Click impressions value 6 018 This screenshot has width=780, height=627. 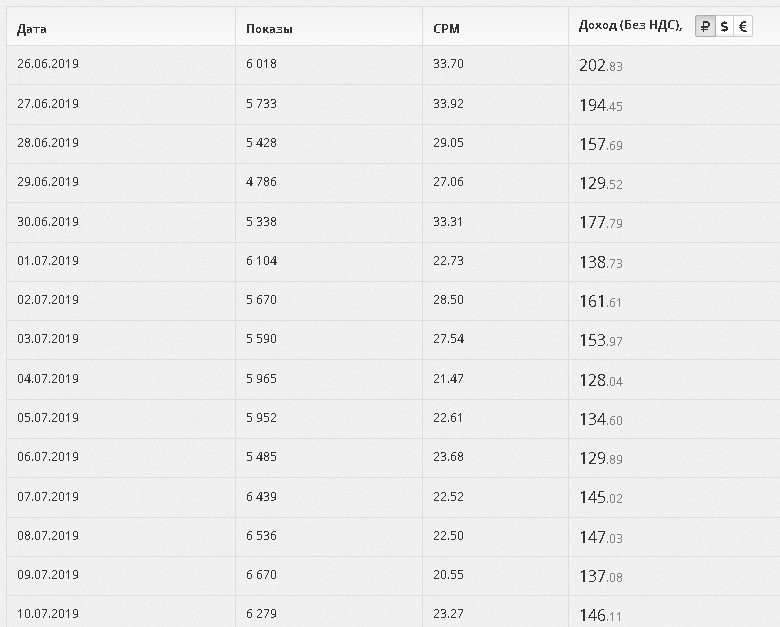(262, 64)
